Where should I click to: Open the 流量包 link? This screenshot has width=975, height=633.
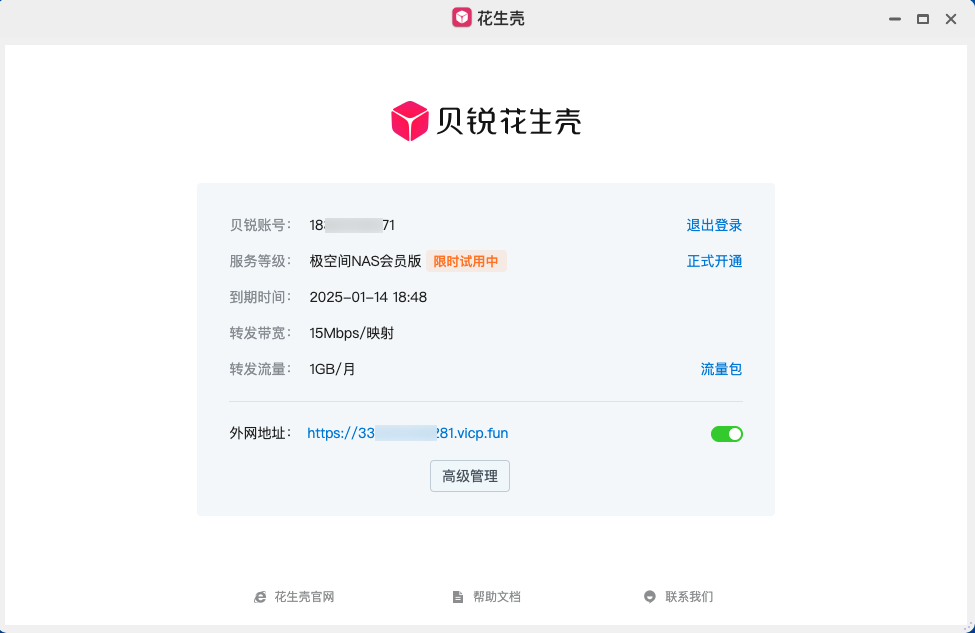[721, 369]
